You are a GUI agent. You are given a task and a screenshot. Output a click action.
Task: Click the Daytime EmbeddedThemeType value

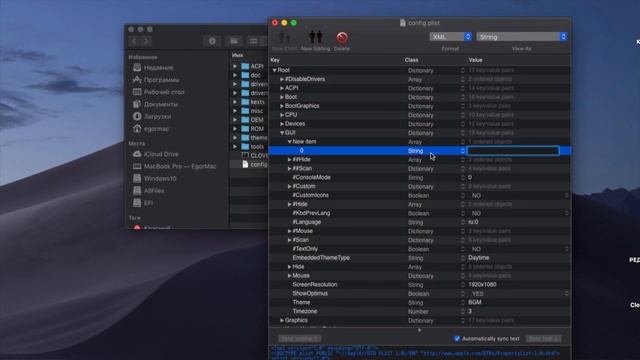[478, 258]
